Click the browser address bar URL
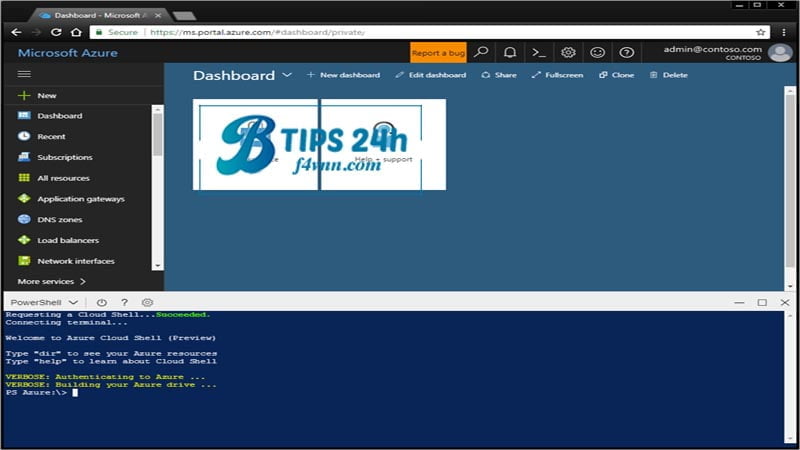This screenshot has height=450, width=800. click(258, 32)
